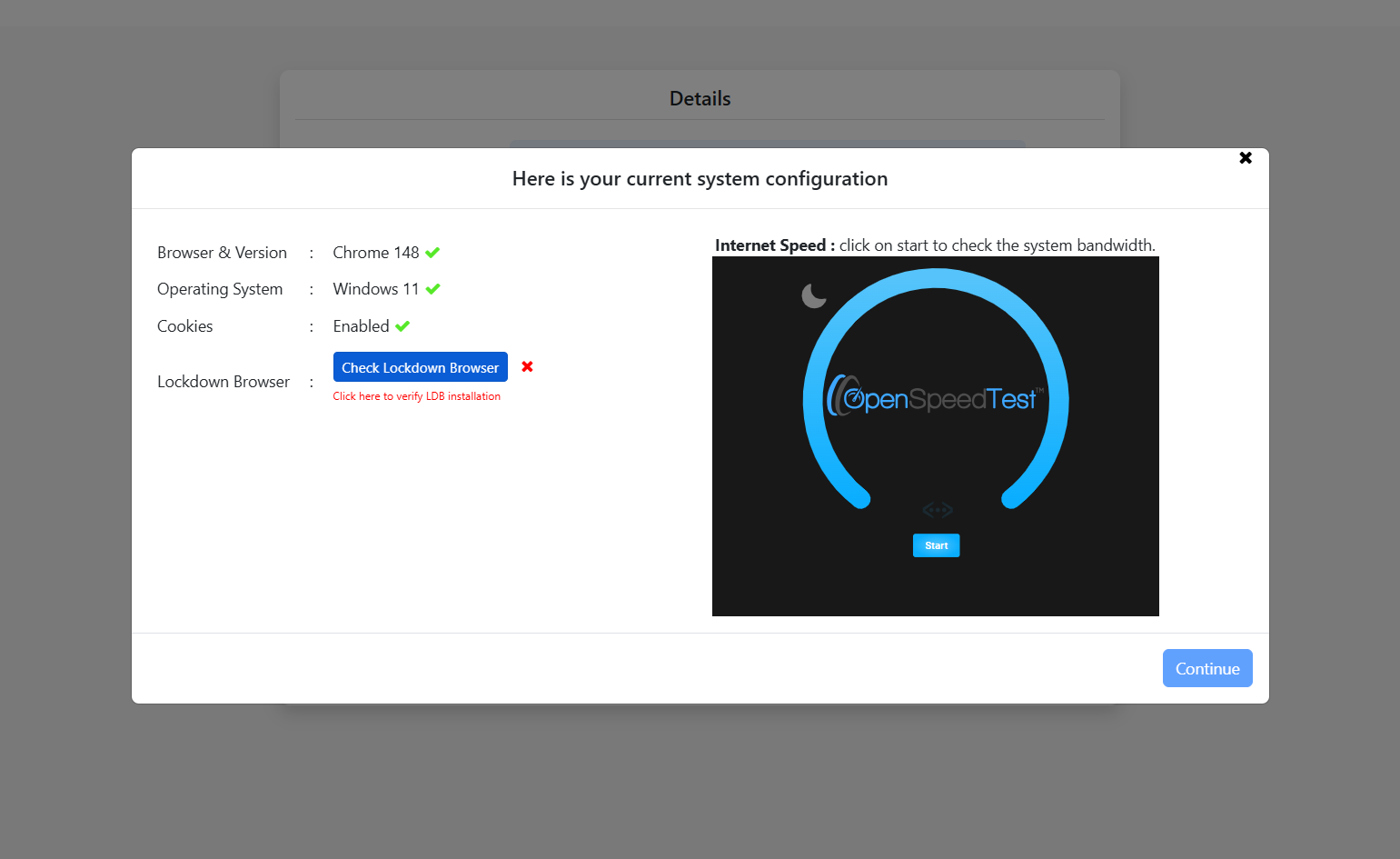Viewport: 1400px width, 859px height.
Task: Click the red X next to Lockdown Browser
Action: point(527,366)
